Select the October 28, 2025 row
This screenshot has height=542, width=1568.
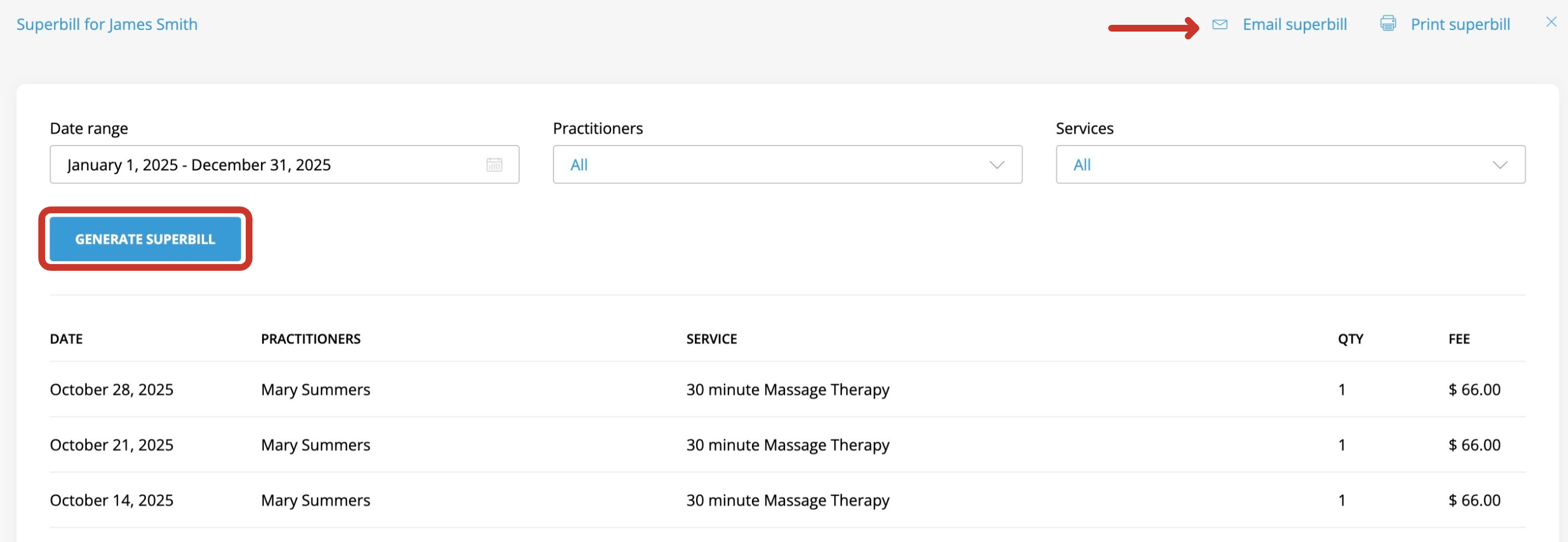pyautogui.click(x=787, y=390)
